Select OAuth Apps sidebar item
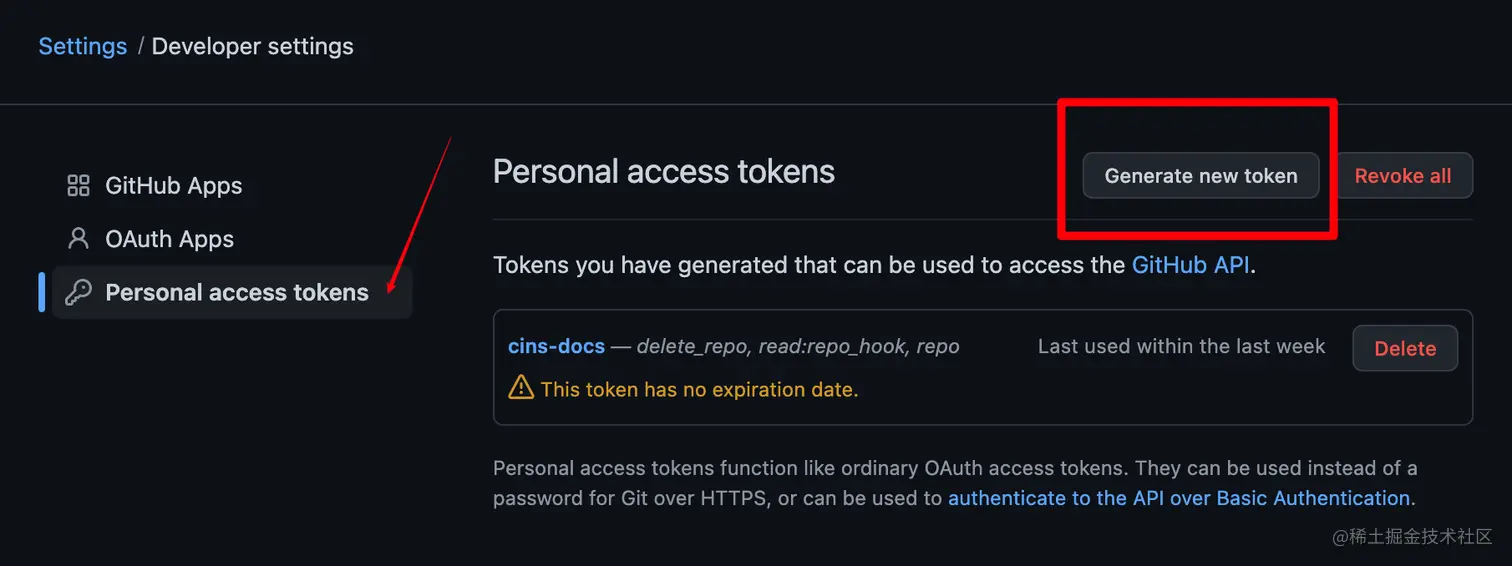1512x566 pixels. 170,239
